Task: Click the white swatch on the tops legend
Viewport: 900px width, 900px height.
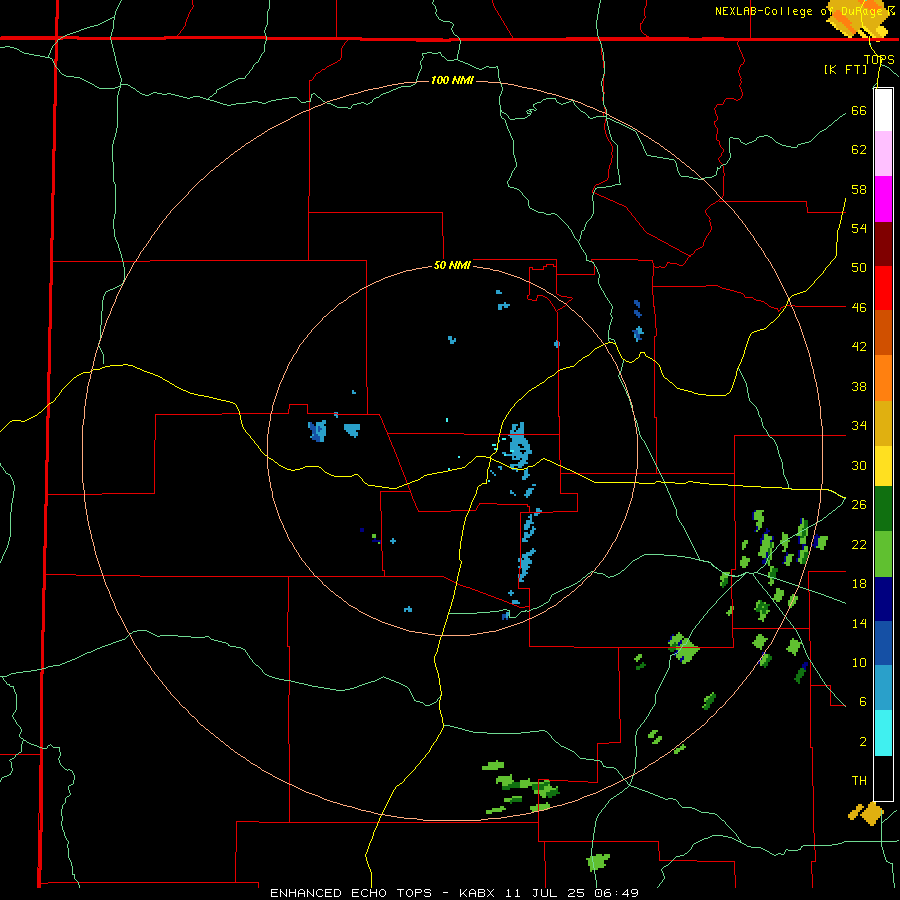Action: click(x=883, y=110)
